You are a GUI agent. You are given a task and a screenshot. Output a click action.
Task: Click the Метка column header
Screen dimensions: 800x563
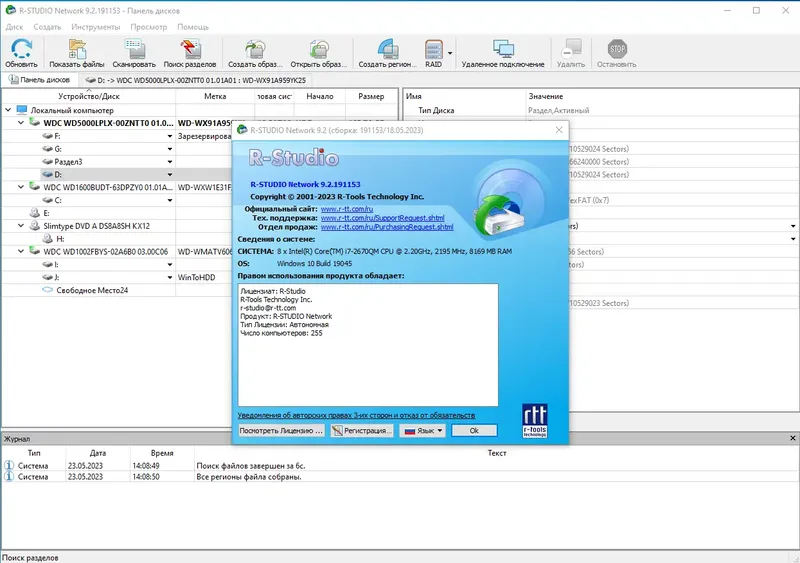[x=215, y=96]
